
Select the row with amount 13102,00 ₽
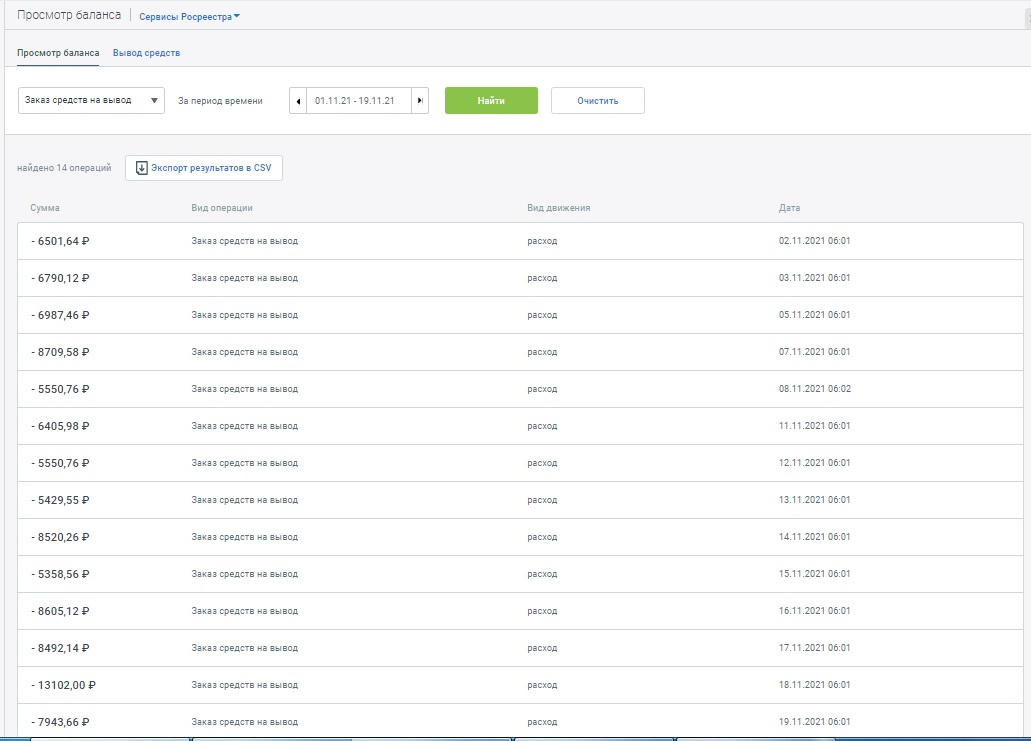520,685
